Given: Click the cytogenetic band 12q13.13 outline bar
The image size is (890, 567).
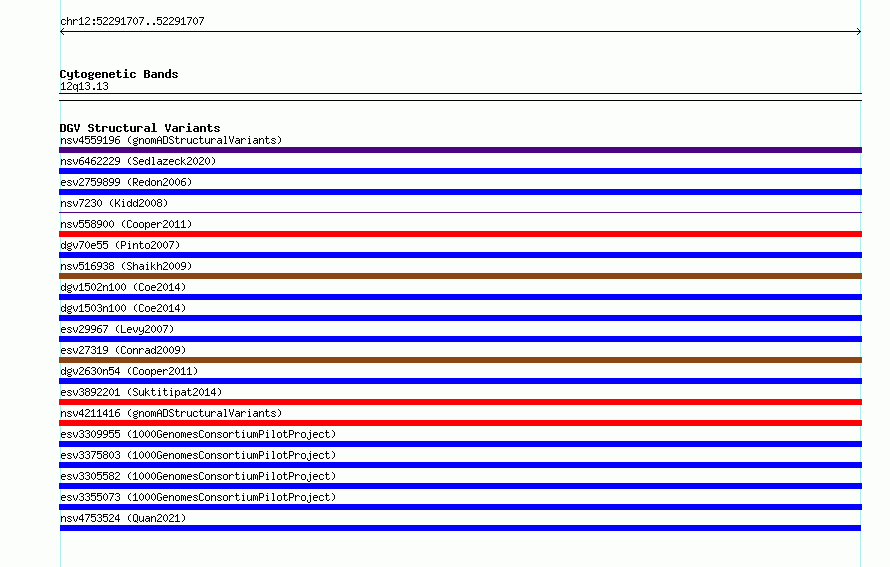Looking at the screenshot, I should [x=460, y=97].
